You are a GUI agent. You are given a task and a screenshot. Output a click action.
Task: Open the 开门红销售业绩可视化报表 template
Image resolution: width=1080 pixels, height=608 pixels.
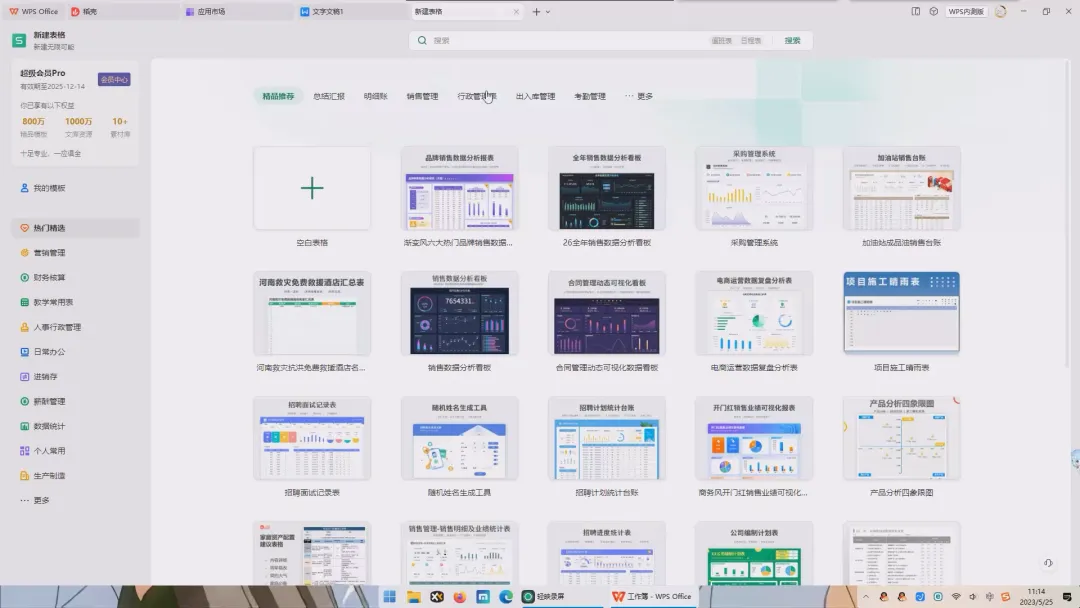754,439
